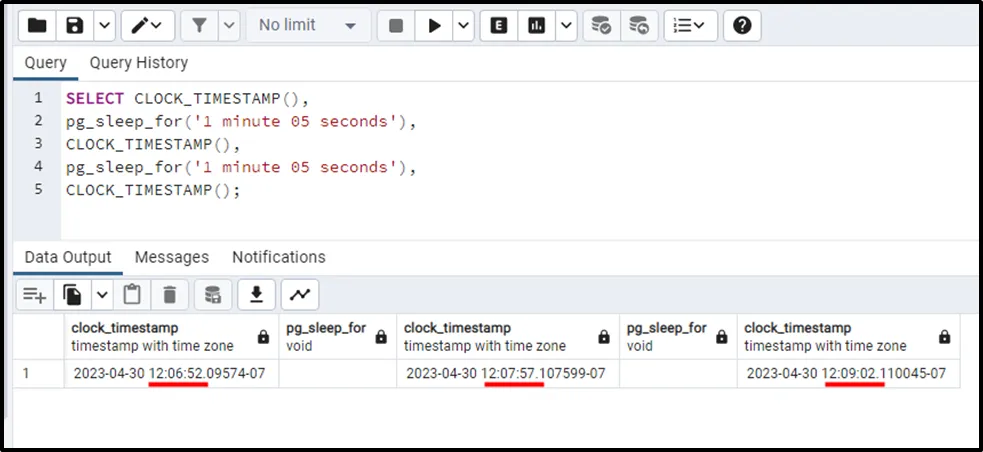Download results with the download arrow icon
This screenshot has width=983, height=452.
(x=256, y=294)
